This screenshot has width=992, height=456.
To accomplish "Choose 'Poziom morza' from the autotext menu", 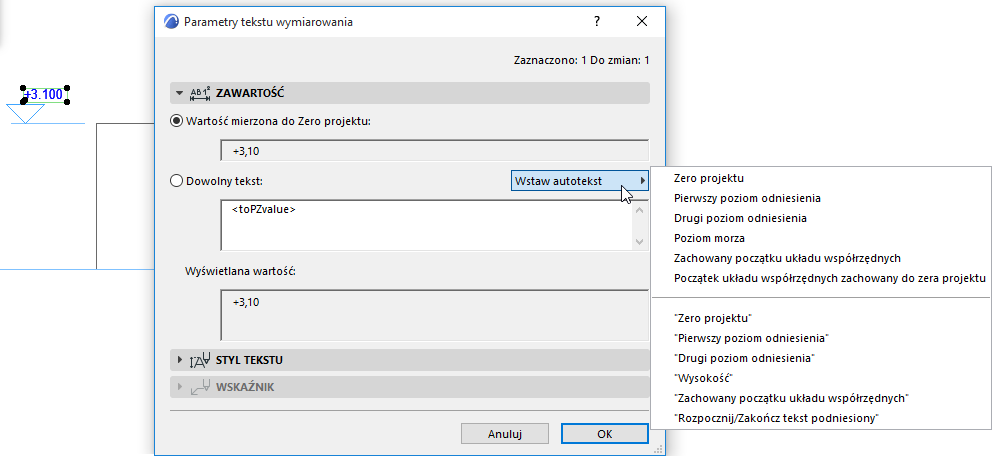I will (709, 238).
